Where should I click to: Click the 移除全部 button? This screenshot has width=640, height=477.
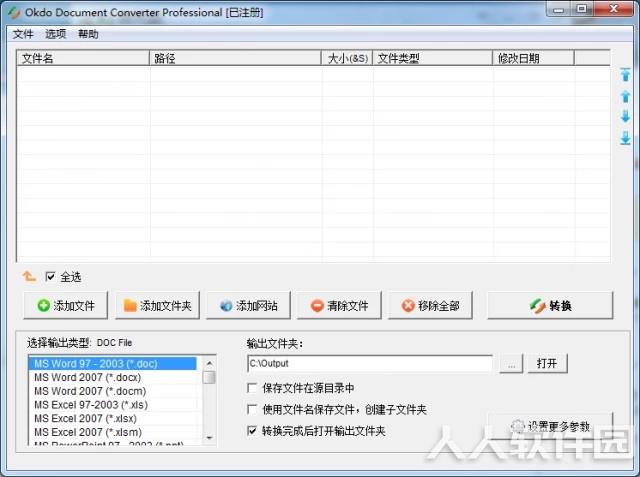tap(431, 305)
